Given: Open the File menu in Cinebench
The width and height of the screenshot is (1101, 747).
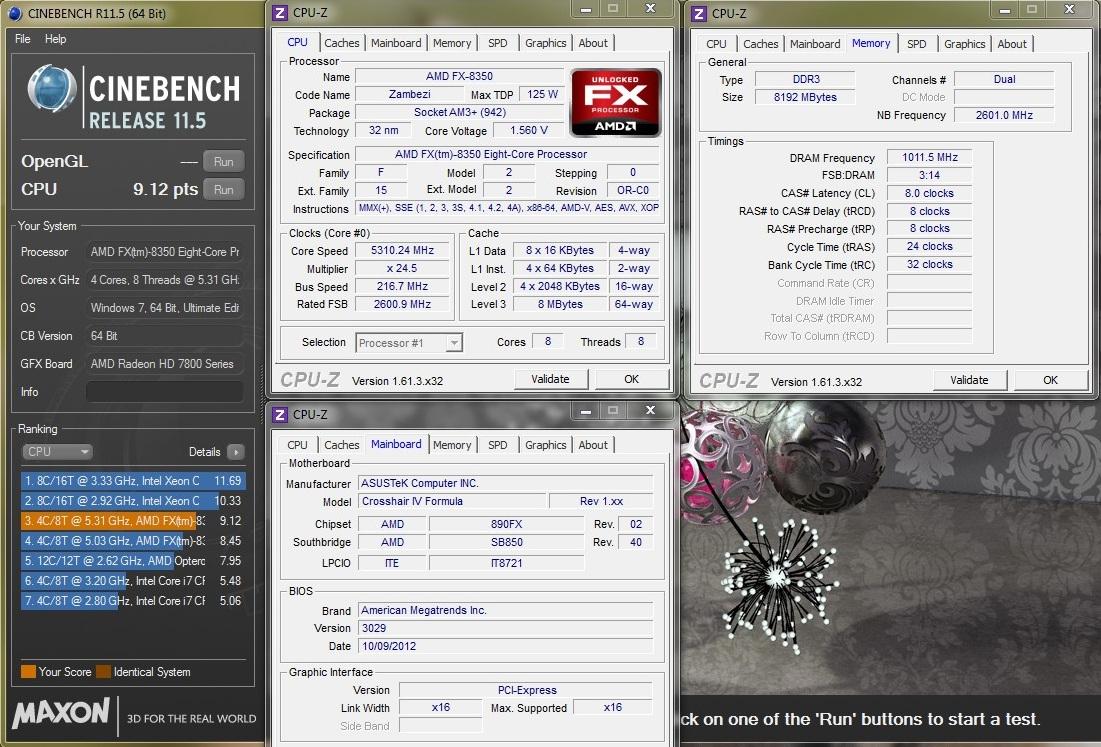Looking at the screenshot, I should point(22,39).
